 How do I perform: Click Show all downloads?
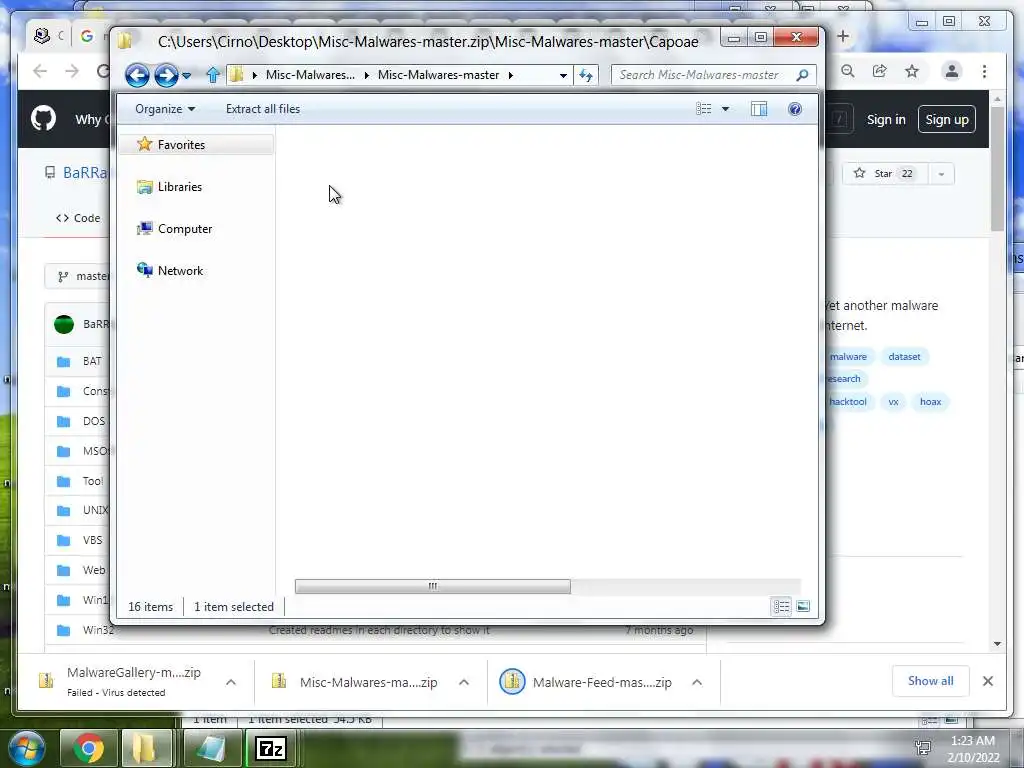931,681
